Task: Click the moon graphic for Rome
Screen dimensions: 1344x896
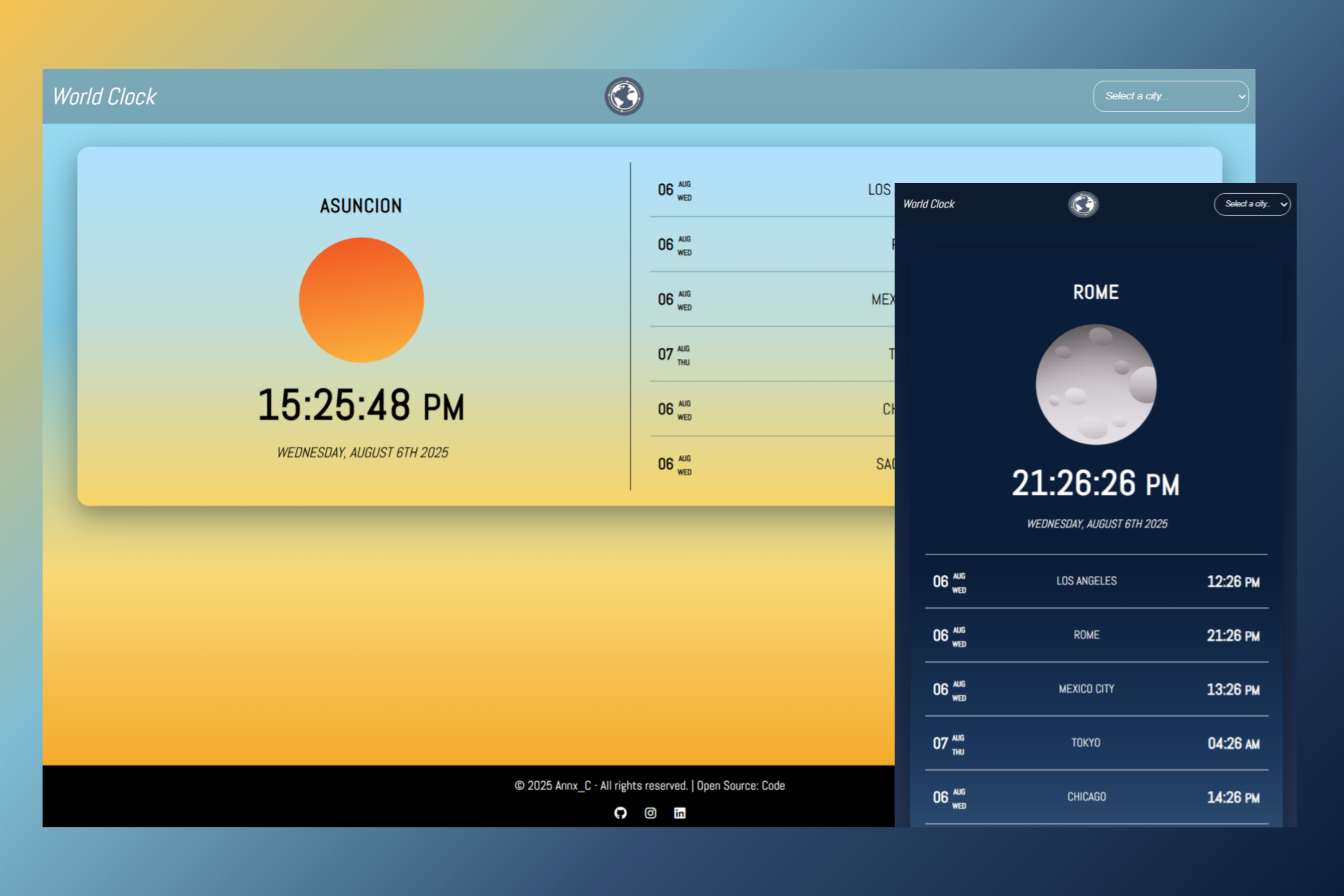Action: pos(1095,384)
